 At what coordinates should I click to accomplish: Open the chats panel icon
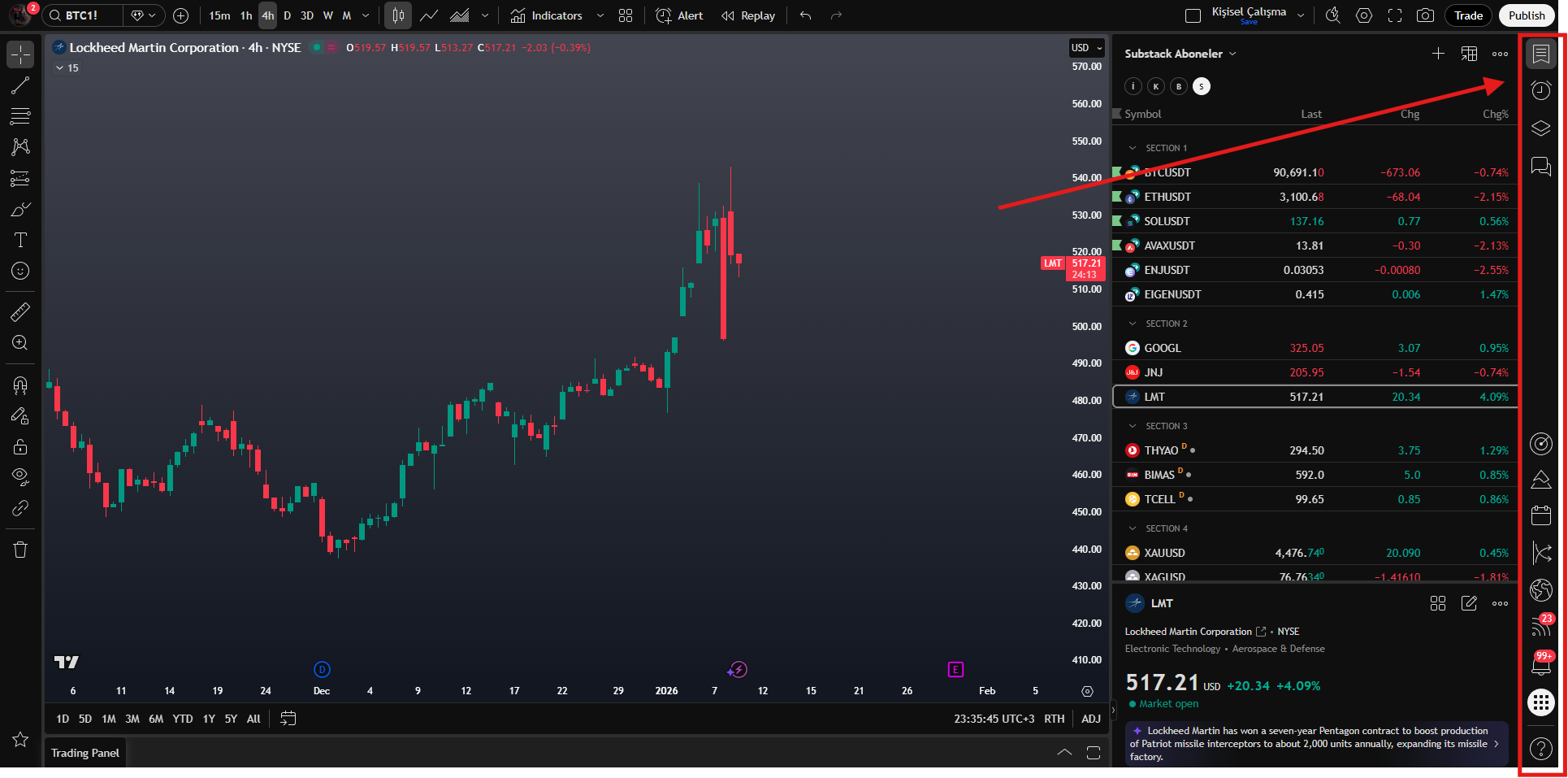click(1540, 167)
